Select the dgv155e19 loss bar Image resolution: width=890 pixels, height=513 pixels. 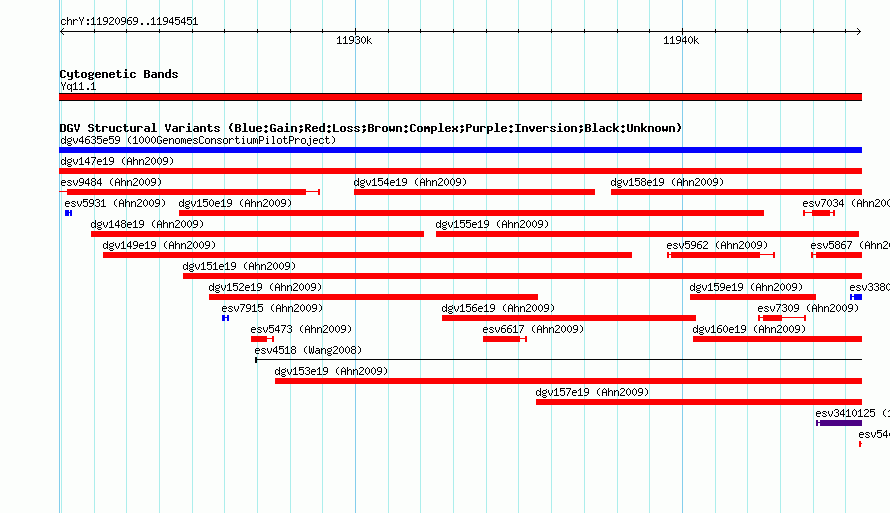(647, 234)
